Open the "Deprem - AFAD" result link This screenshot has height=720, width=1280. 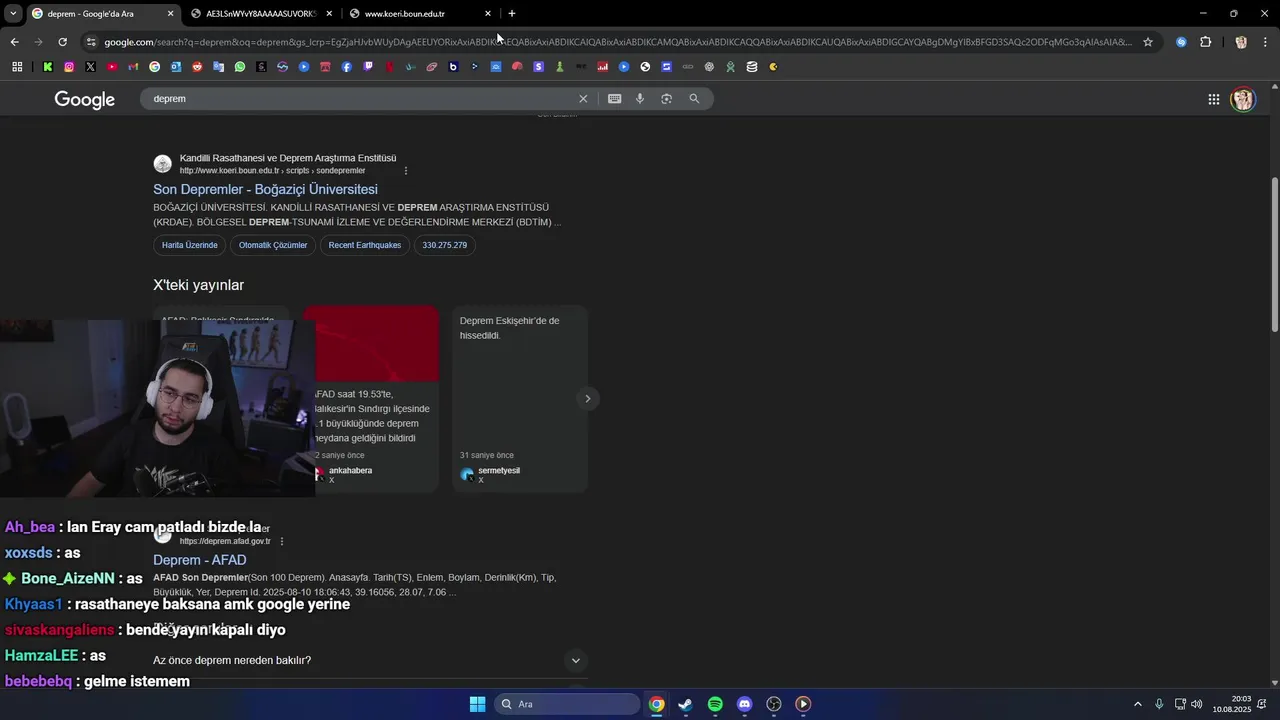click(199, 560)
